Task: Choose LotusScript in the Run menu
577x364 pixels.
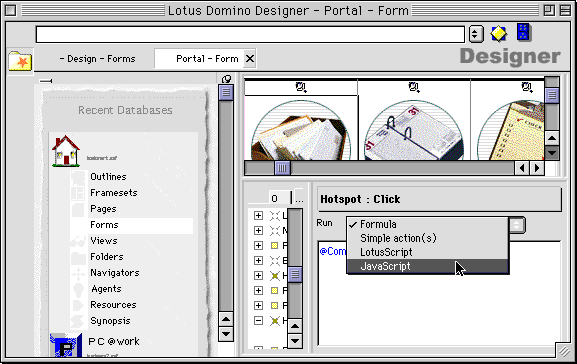Action: point(428,252)
